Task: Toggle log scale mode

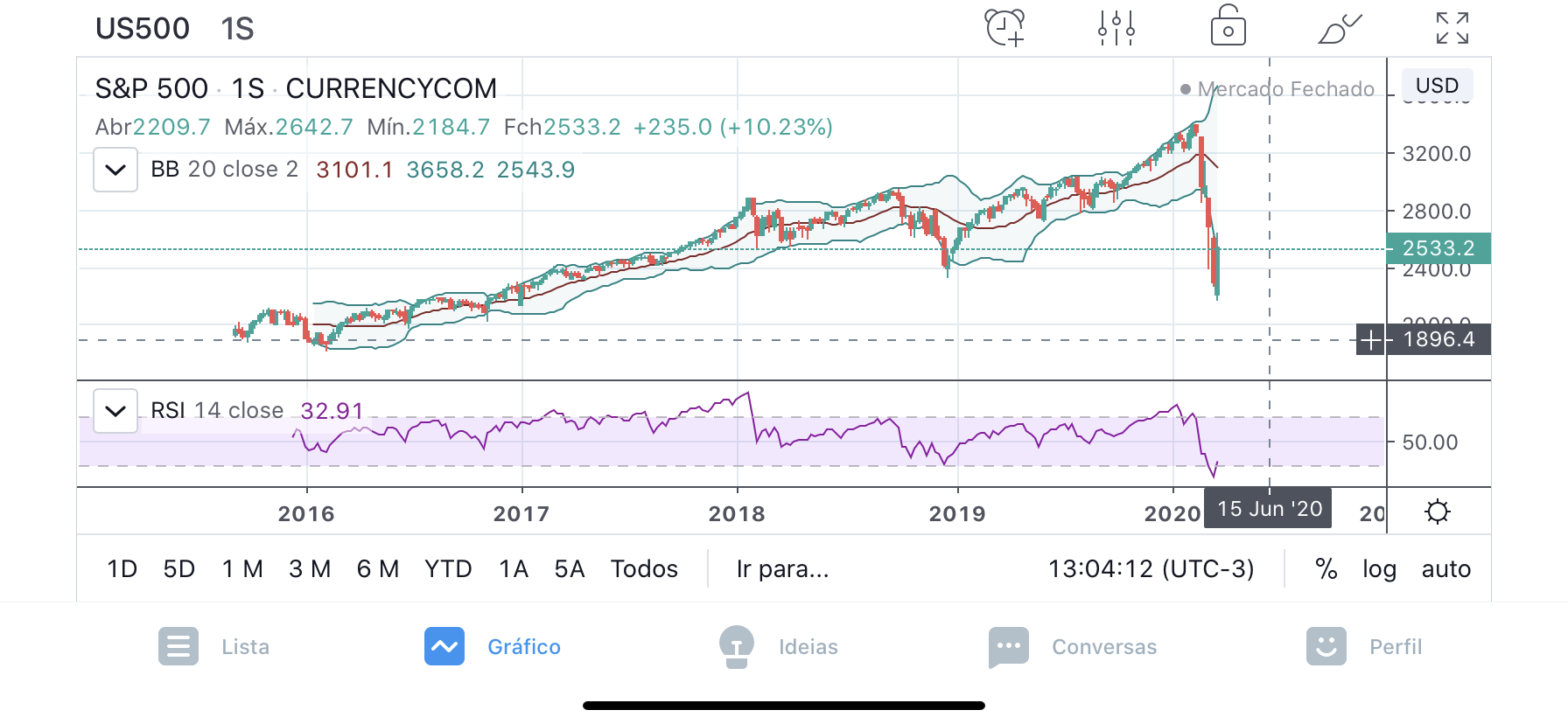Action: (x=1379, y=569)
